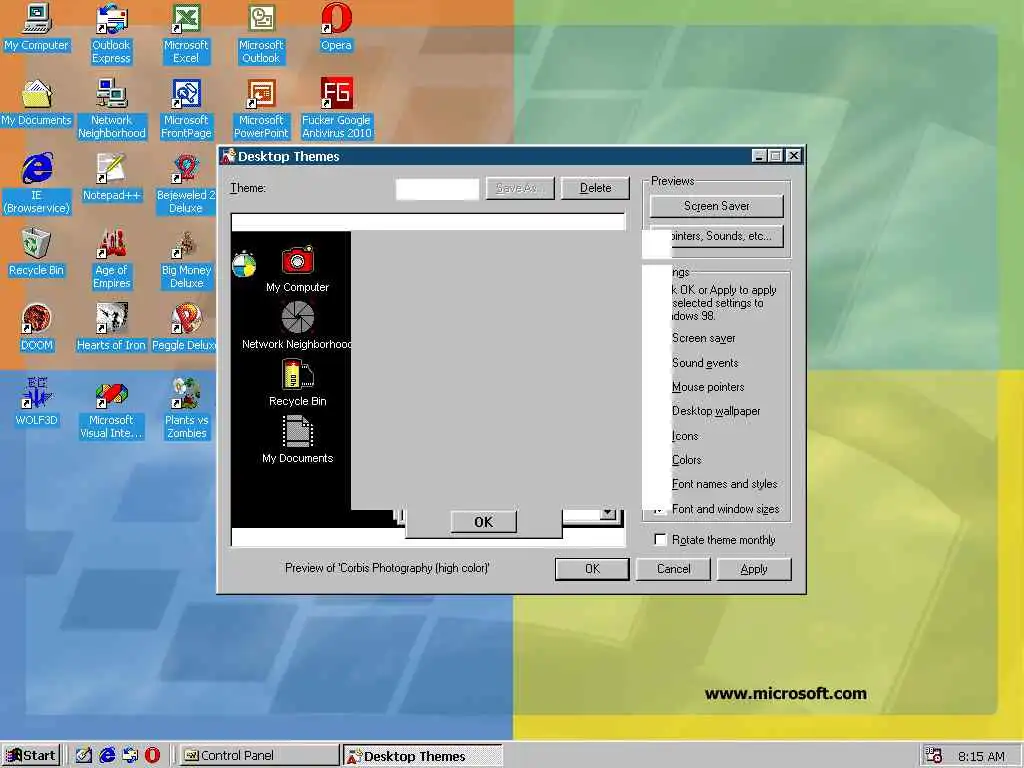Click OK inside the preview message box
The height and width of the screenshot is (768, 1024).
click(x=483, y=522)
